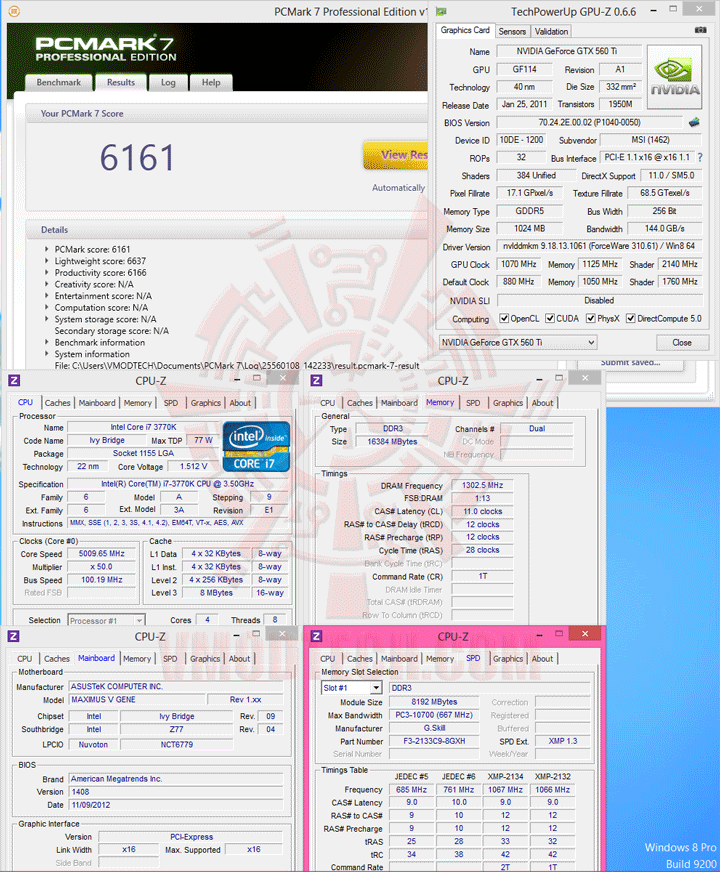Click the Core Voltage value 1.512 V

click(x=193, y=467)
